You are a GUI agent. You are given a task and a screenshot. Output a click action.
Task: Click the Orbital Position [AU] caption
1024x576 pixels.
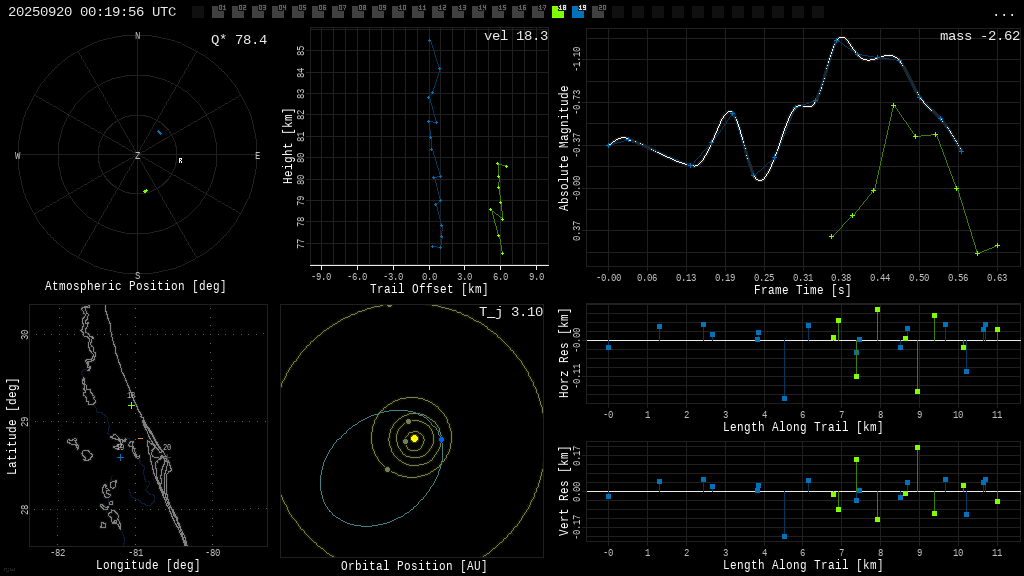pos(414,566)
